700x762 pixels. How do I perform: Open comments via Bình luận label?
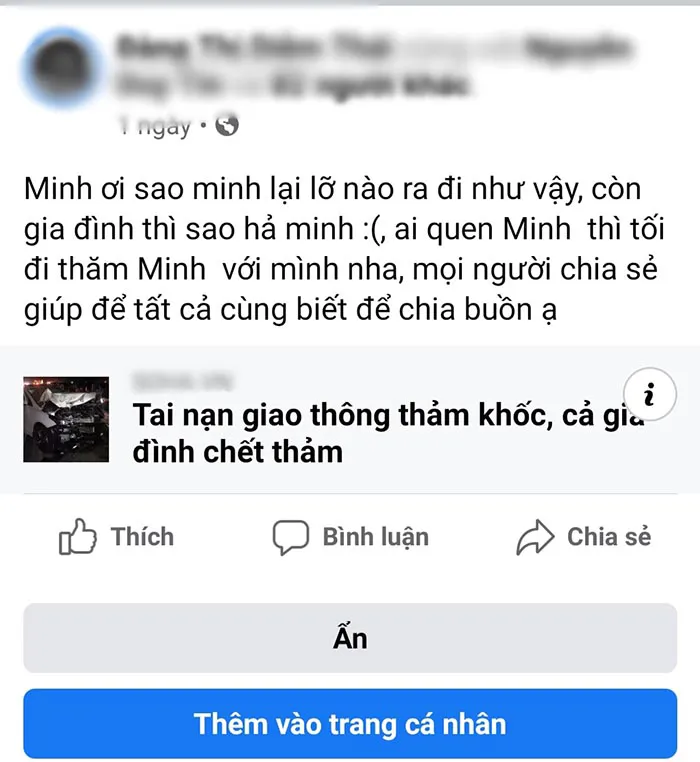(376, 537)
